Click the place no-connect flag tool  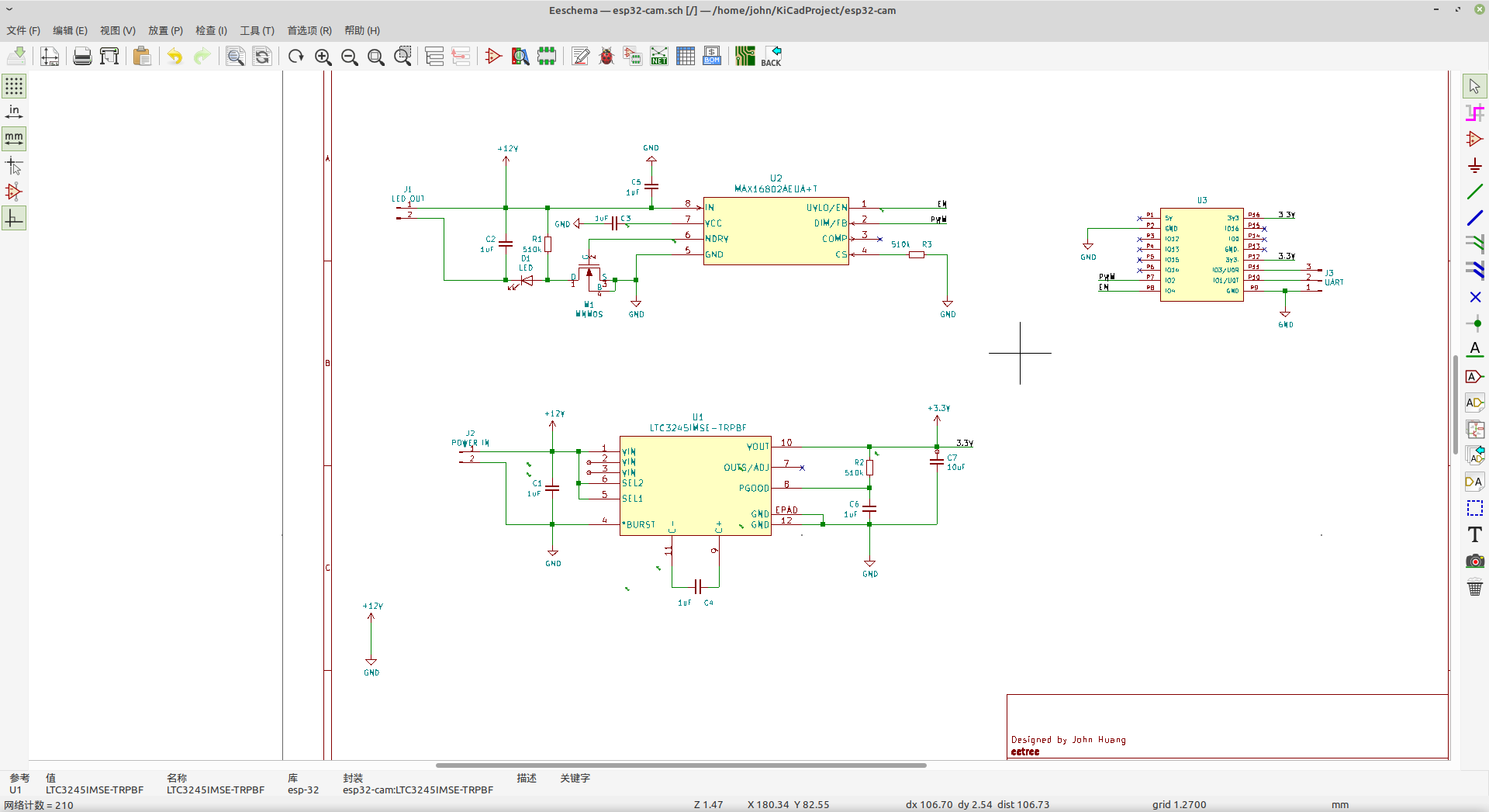click(1474, 297)
